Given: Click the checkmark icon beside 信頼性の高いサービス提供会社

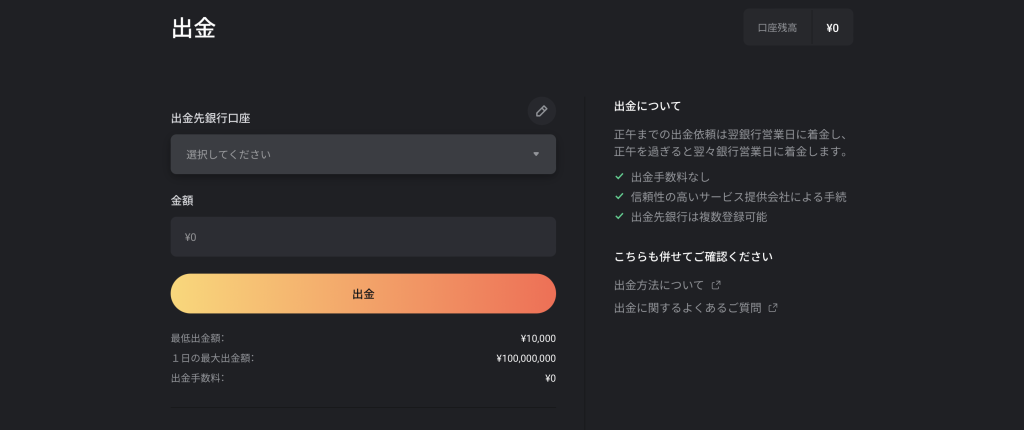Looking at the screenshot, I should [620, 197].
